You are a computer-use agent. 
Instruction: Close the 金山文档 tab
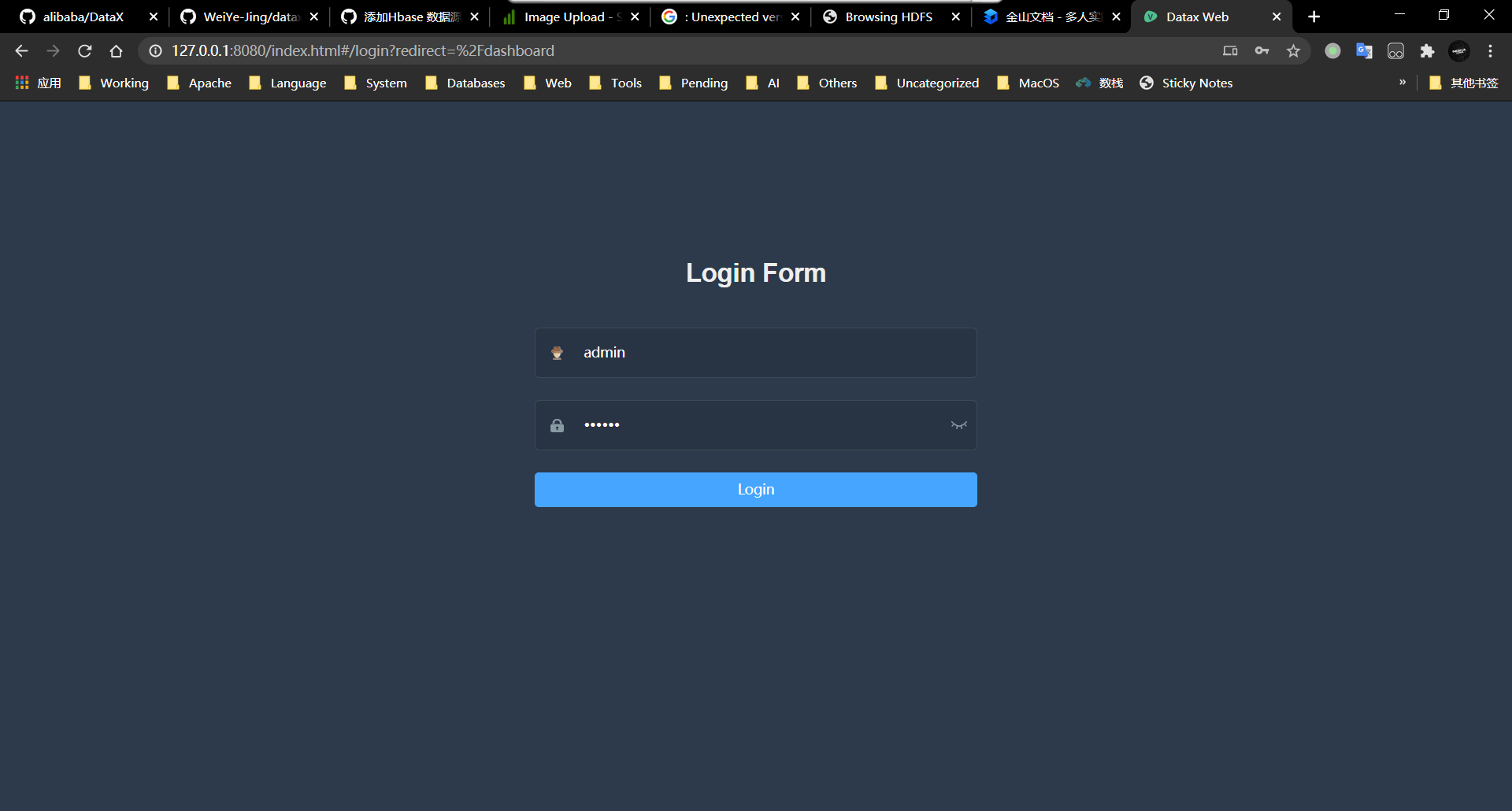pos(1117,17)
